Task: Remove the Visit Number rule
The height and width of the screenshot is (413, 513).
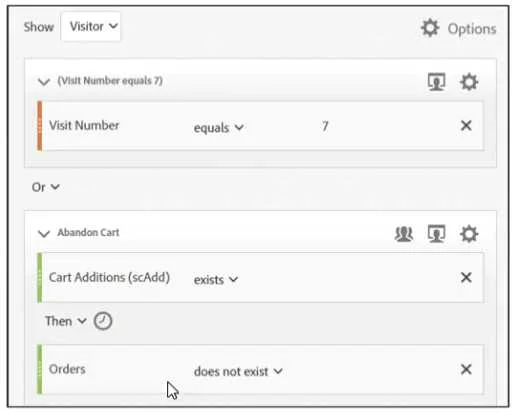Action: [x=466, y=126]
